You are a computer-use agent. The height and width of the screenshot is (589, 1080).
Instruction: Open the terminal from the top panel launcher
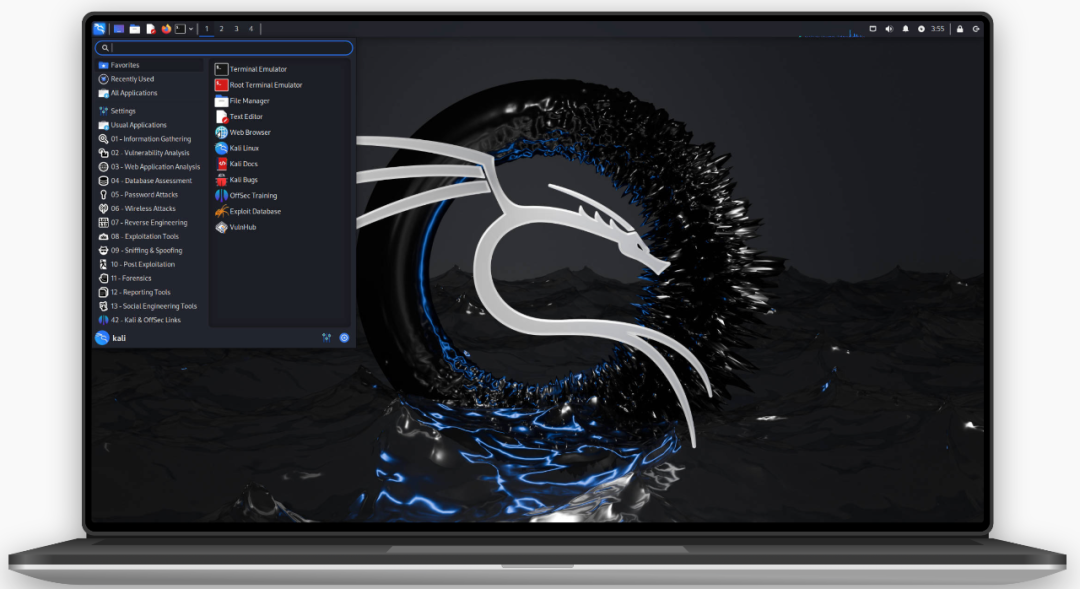[x=180, y=29]
